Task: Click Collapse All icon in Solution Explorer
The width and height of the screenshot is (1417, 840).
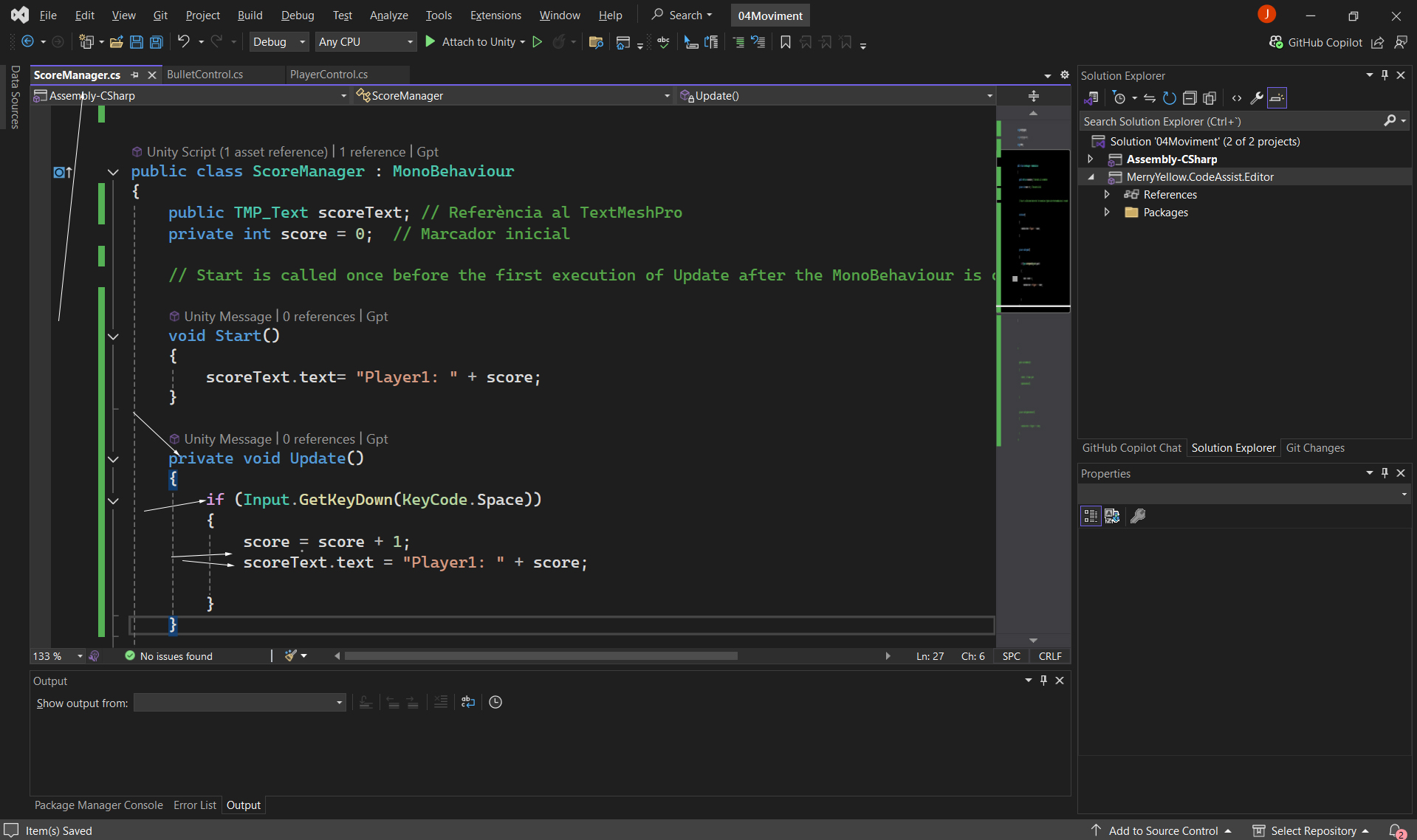Action: 1189,98
